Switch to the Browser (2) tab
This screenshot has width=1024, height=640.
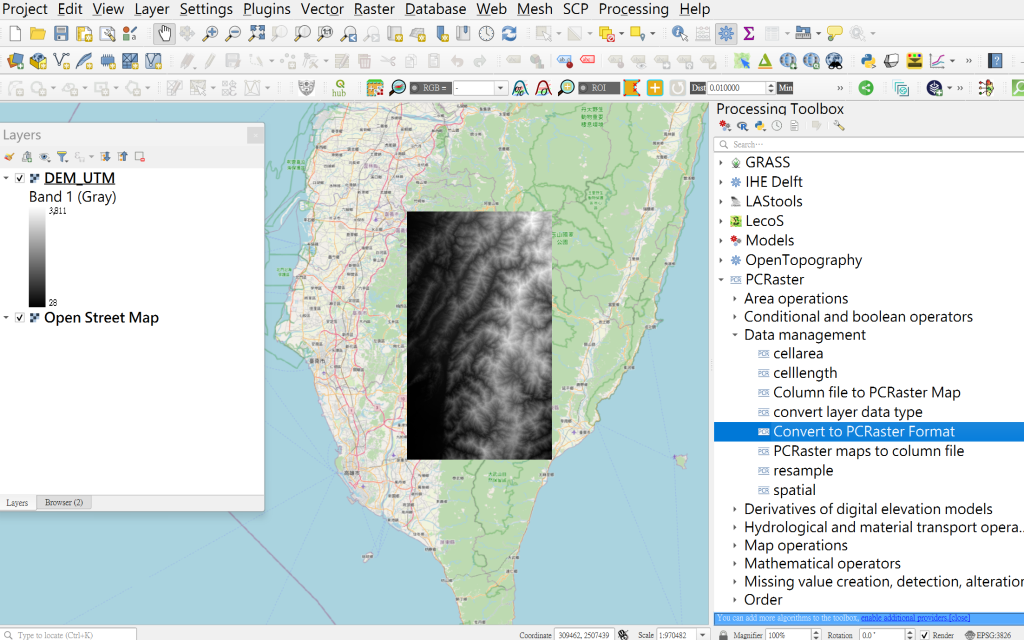click(x=64, y=502)
